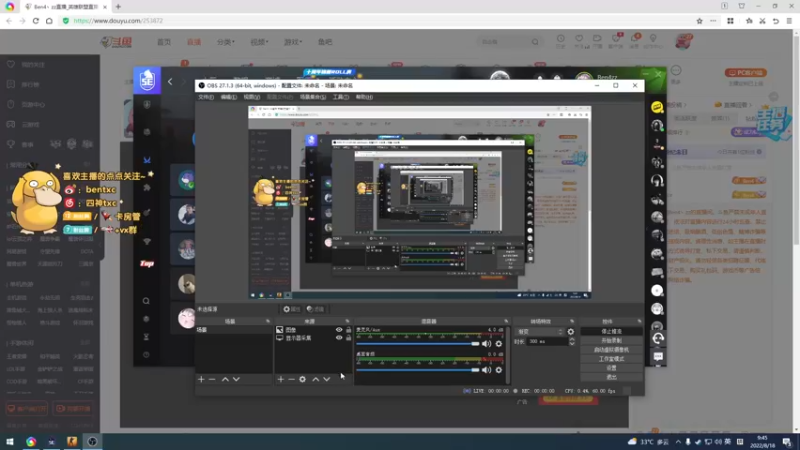Toggle lock of 显示器采集 source
This screenshot has height=450, width=800.
348,338
